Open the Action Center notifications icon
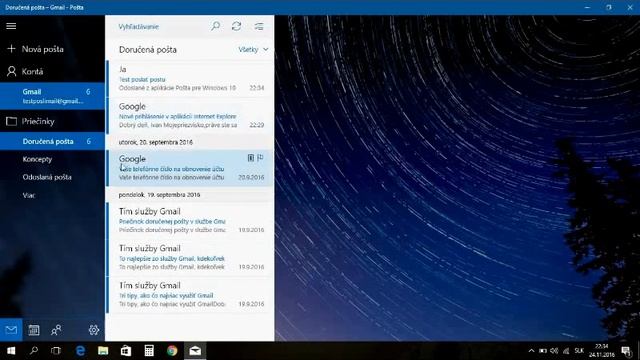The width and height of the screenshot is (640, 360). point(627,351)
